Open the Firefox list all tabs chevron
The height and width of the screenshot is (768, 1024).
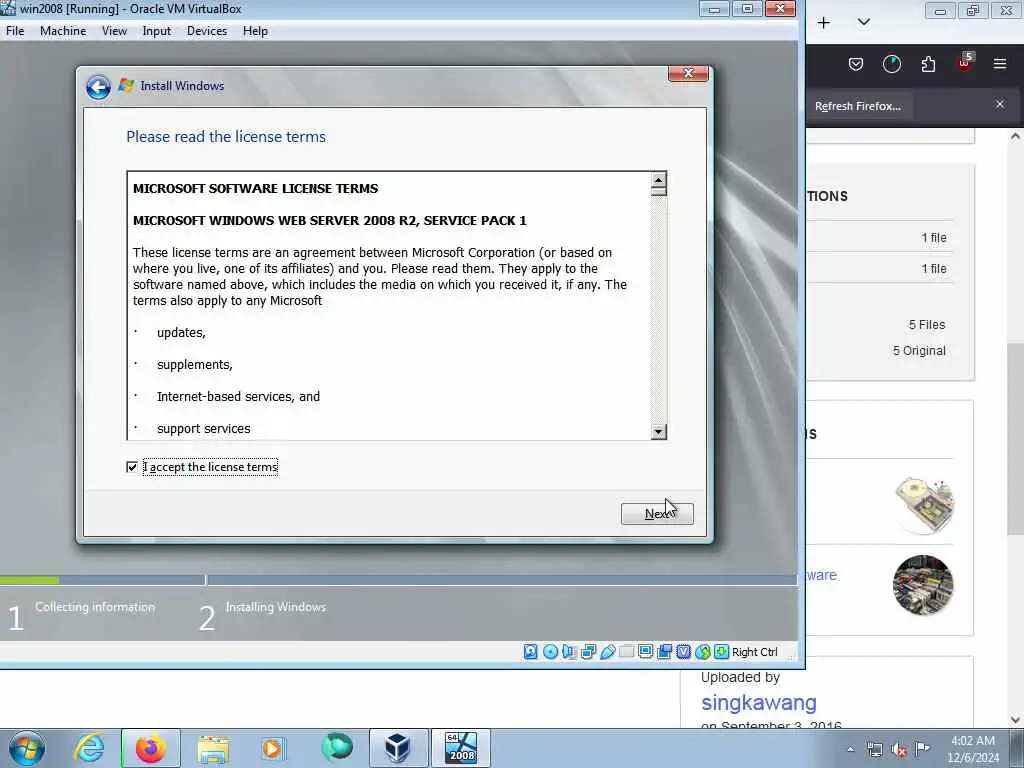tap(863, 22)
